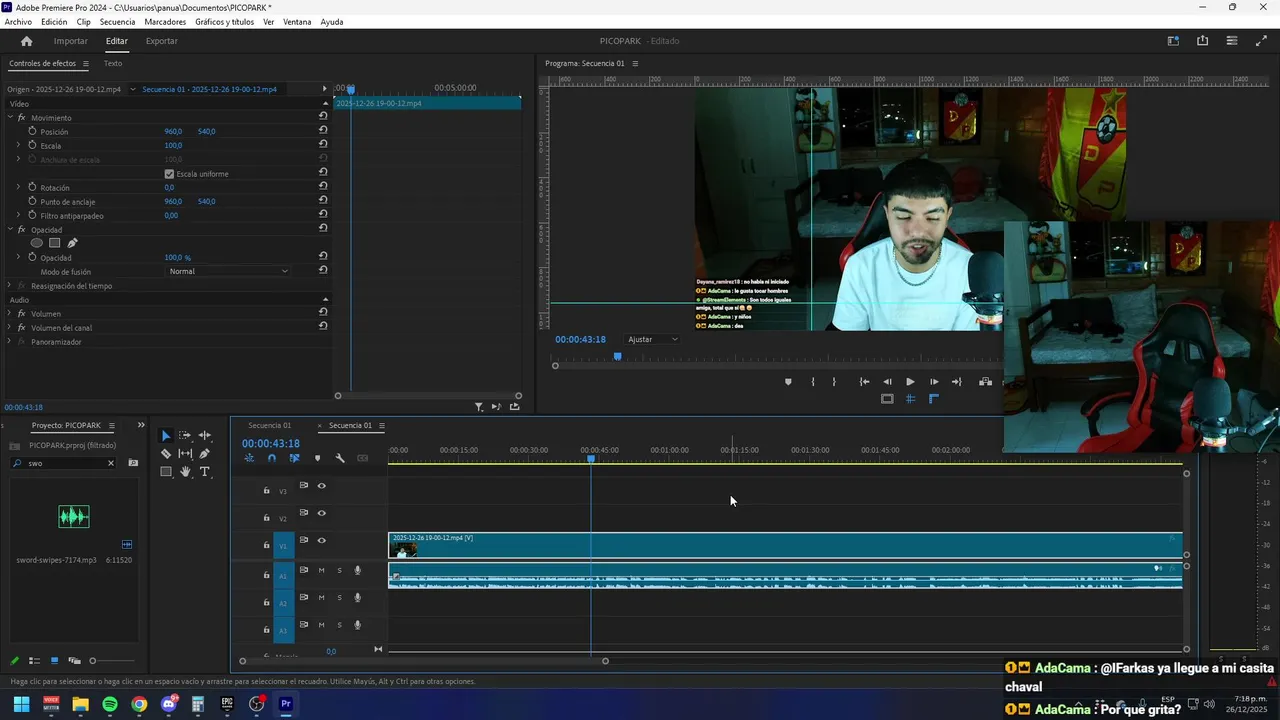
Task: Click the ellipse opacity mask icon
Action: [37, 243]
